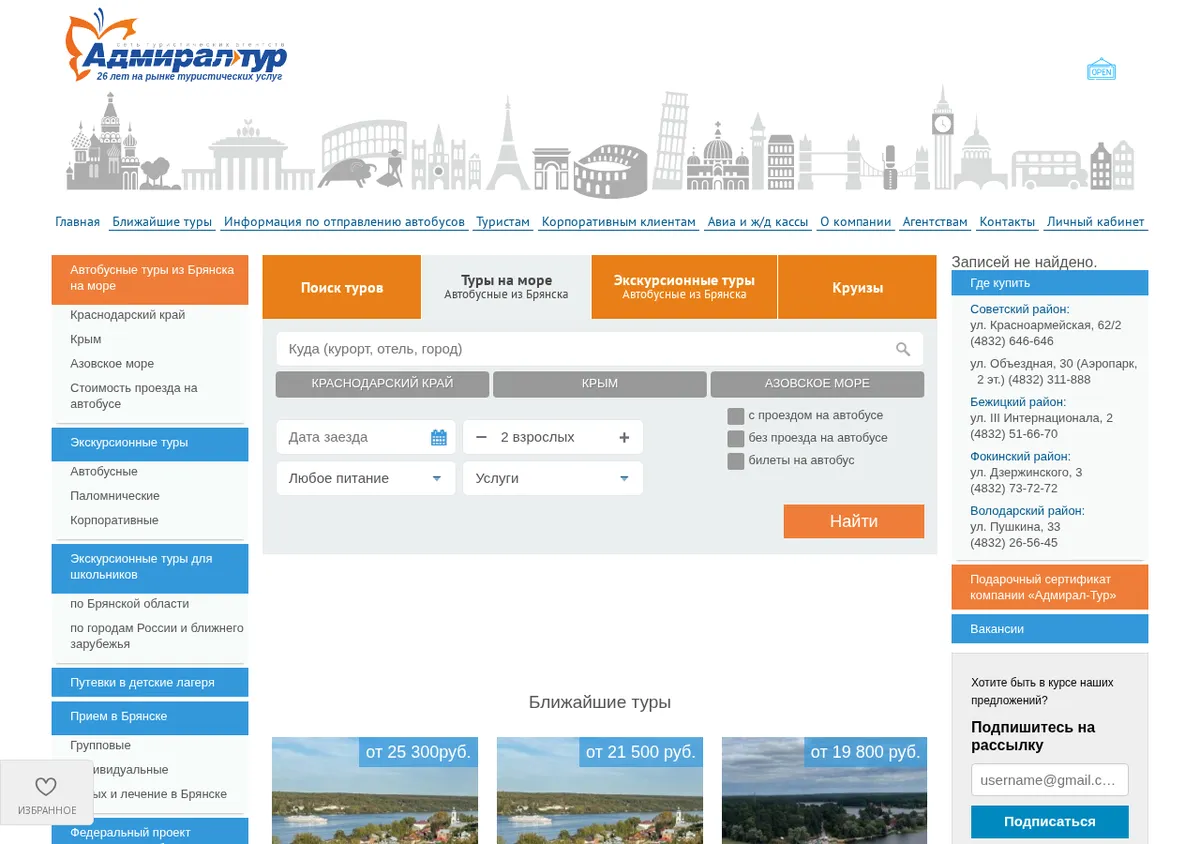Click the Подписаться subscribe button

click(1050, 822)
